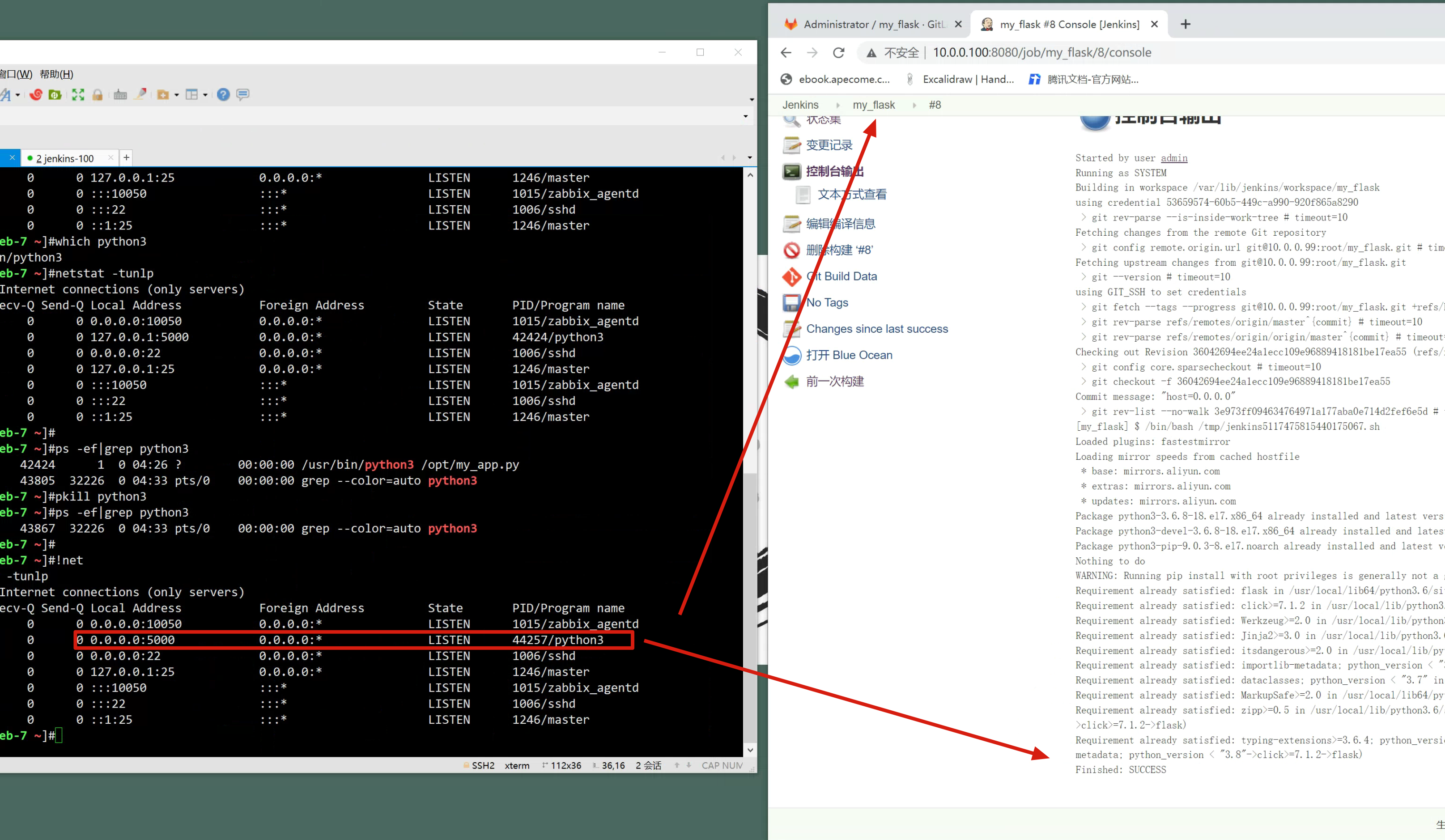This screenshot has width=1445, height=840.
Task: Click the terminal vertical scrollbar down arrow
Action: pos(750,750)
